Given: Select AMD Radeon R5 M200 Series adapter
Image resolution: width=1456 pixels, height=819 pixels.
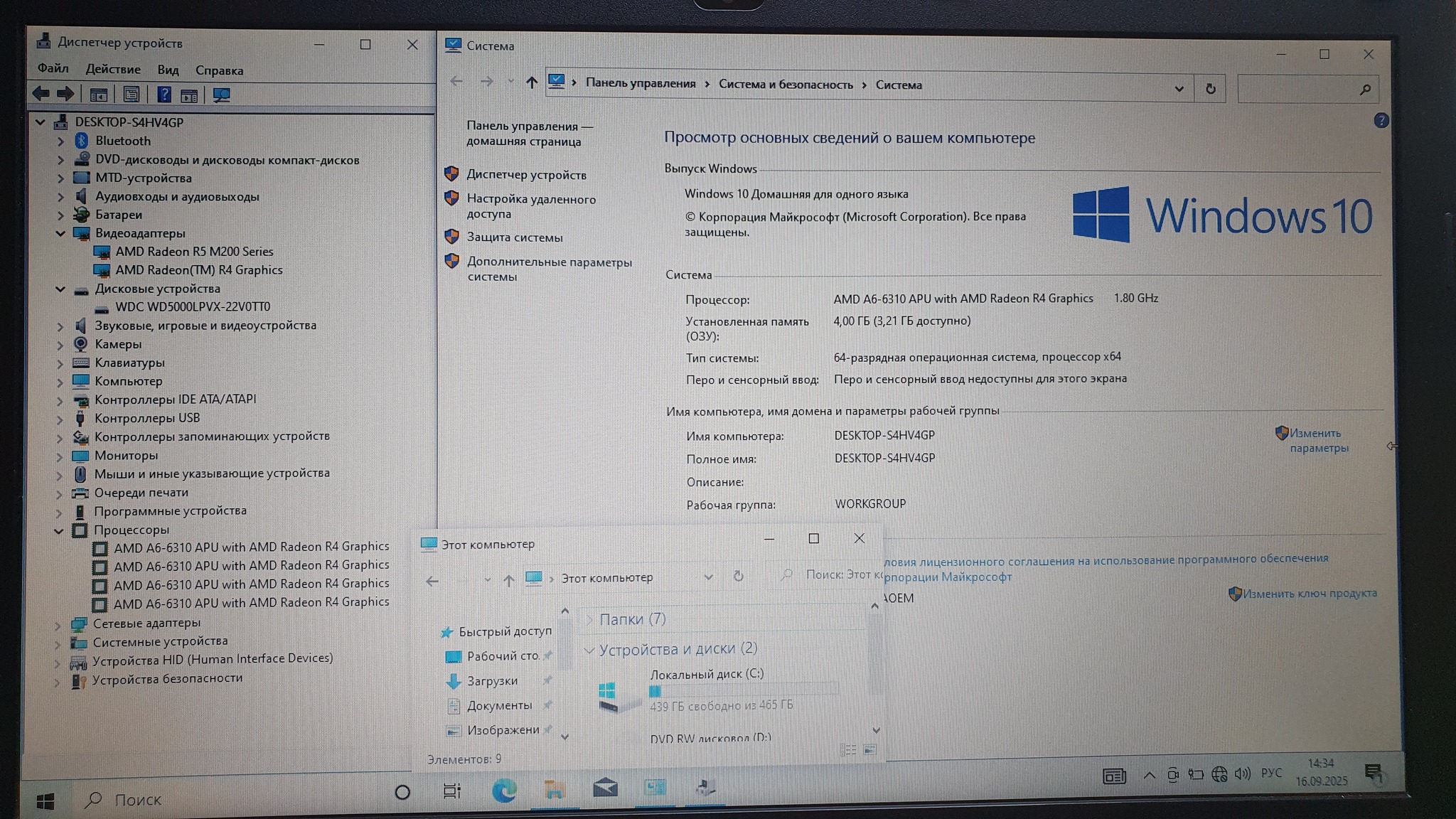Looking at the screenshot, I should pos(194,252).
